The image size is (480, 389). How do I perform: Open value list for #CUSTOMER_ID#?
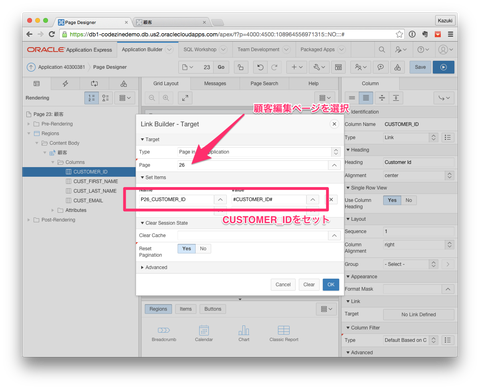[x=312, y=200]
